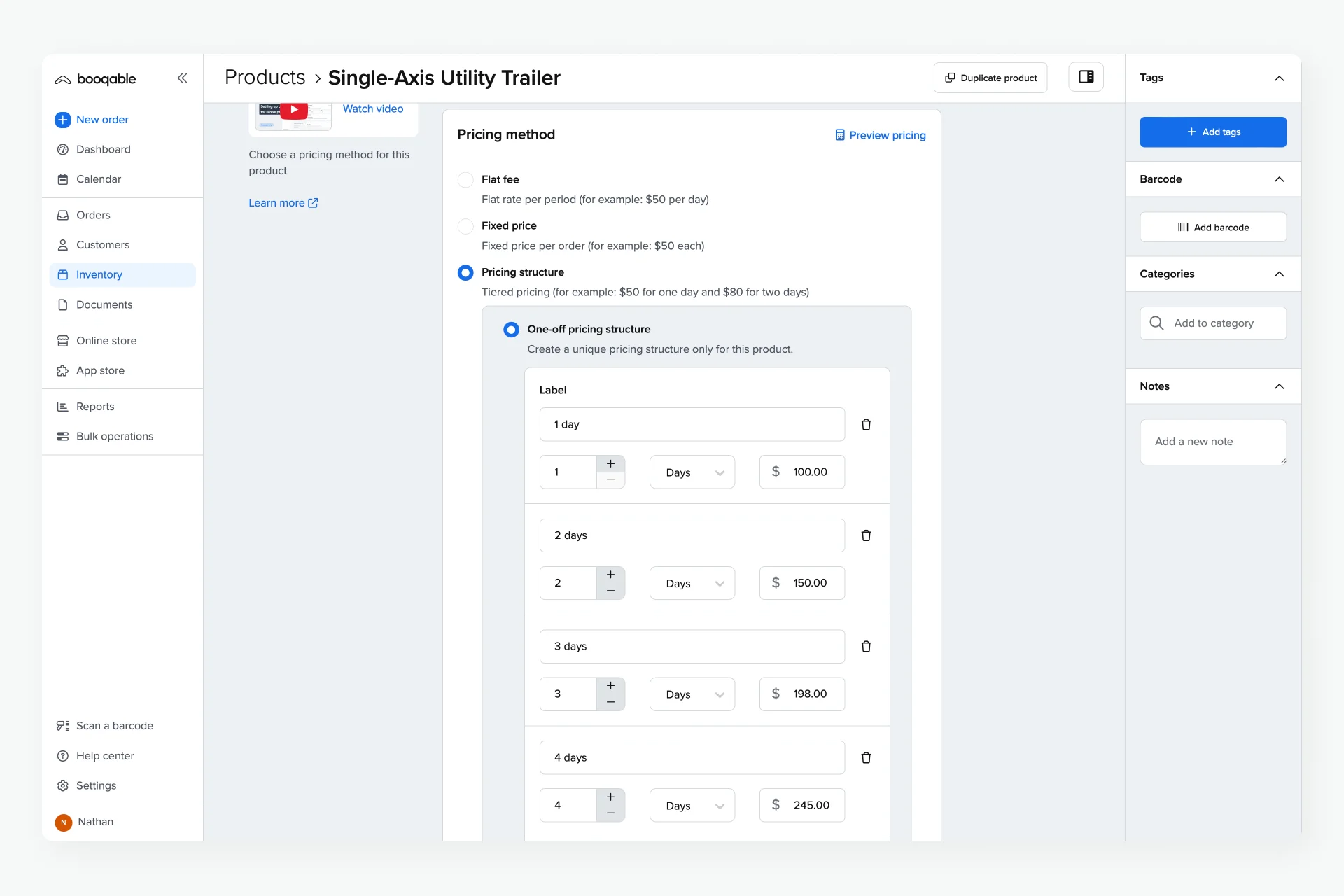Screen dimensions: 1344x896
Task: Open the Learn more link
Action: click(283, 203)
